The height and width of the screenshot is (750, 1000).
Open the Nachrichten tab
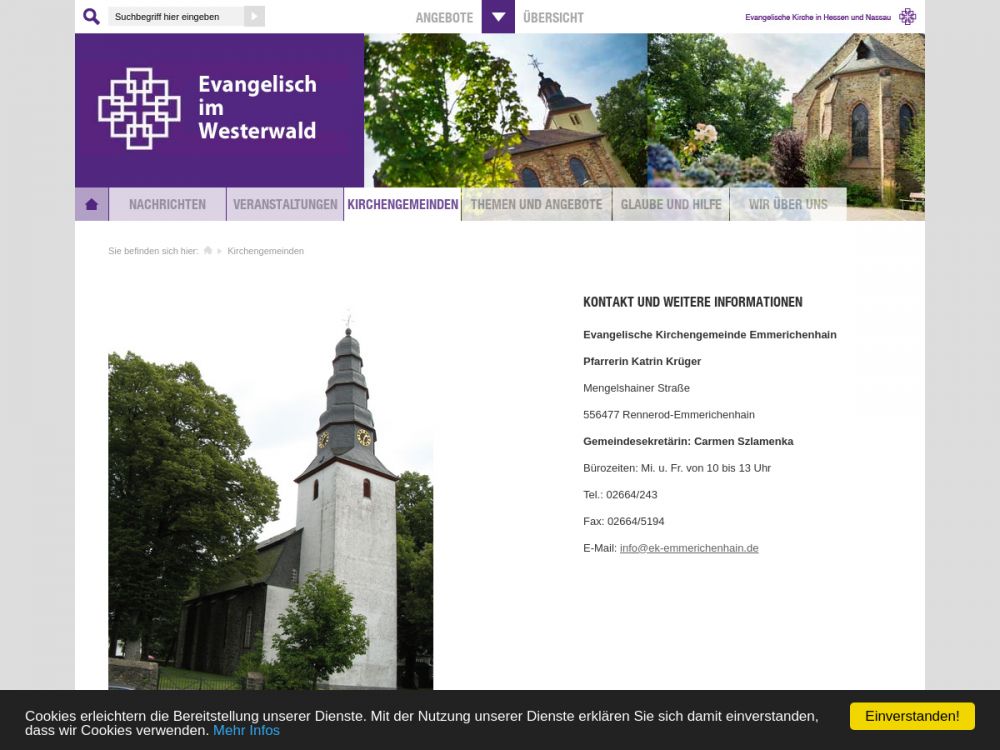[x=167, y=204]
